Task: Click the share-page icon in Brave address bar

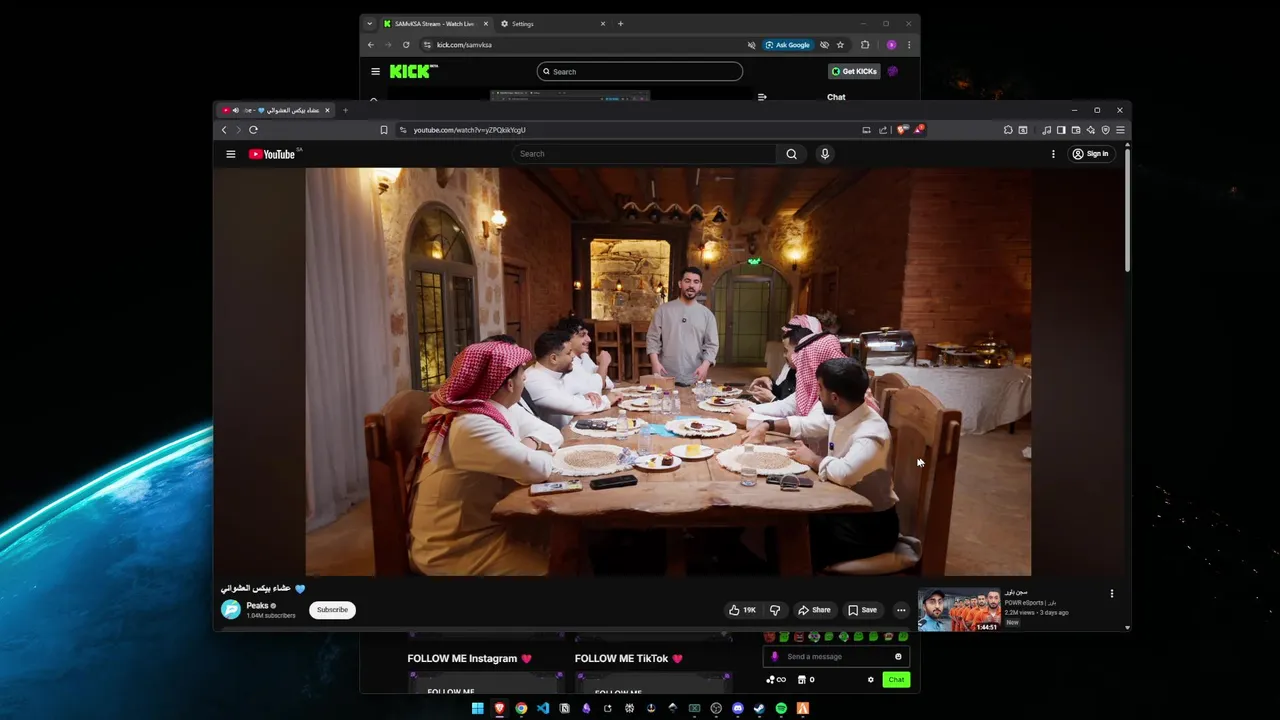Action: [883, 130]
